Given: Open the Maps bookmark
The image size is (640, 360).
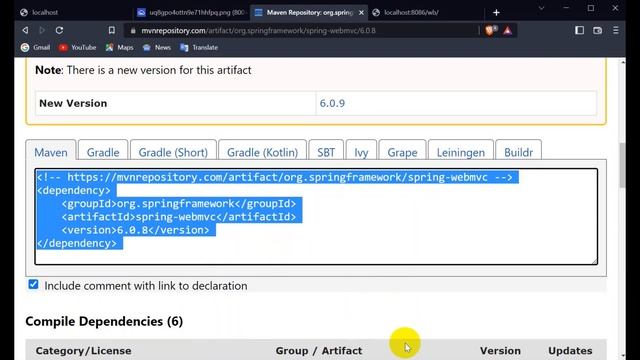Looking at the screenshot, I should point(120,47).
